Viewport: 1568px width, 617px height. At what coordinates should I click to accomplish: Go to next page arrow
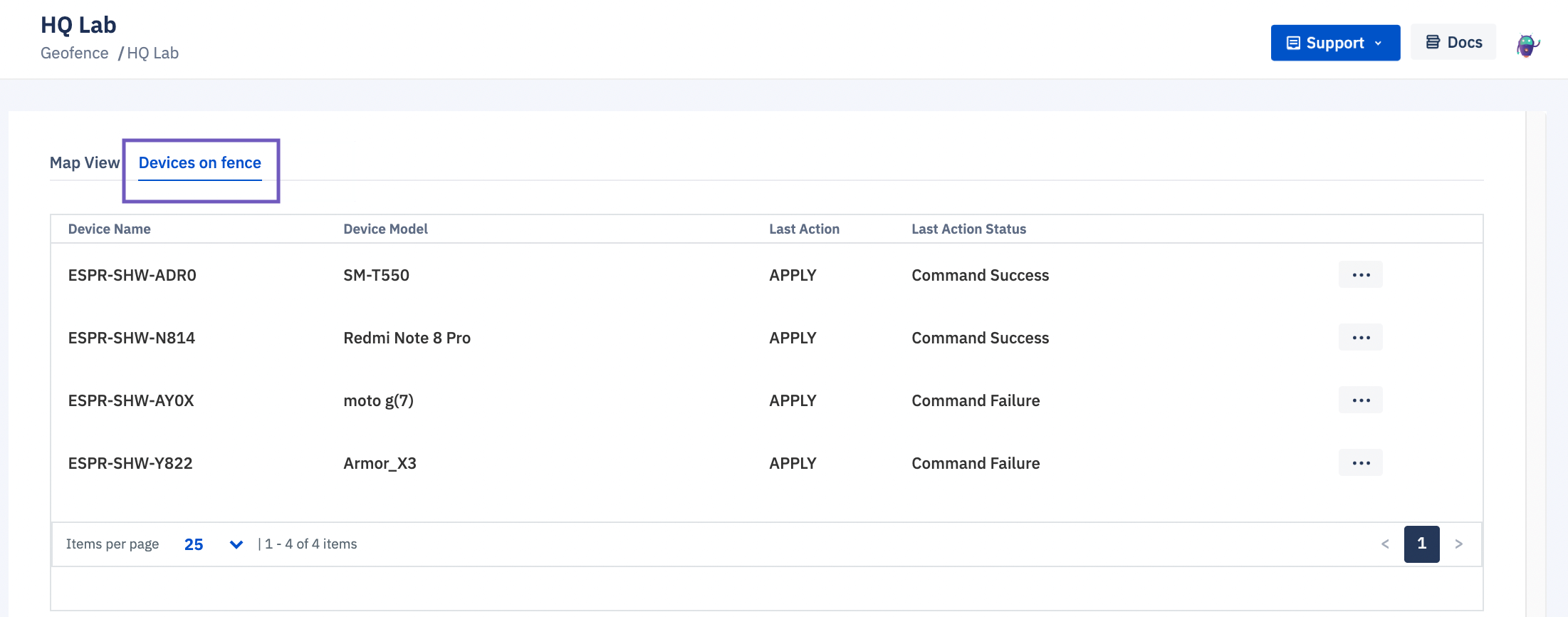tap(1458, 544)
